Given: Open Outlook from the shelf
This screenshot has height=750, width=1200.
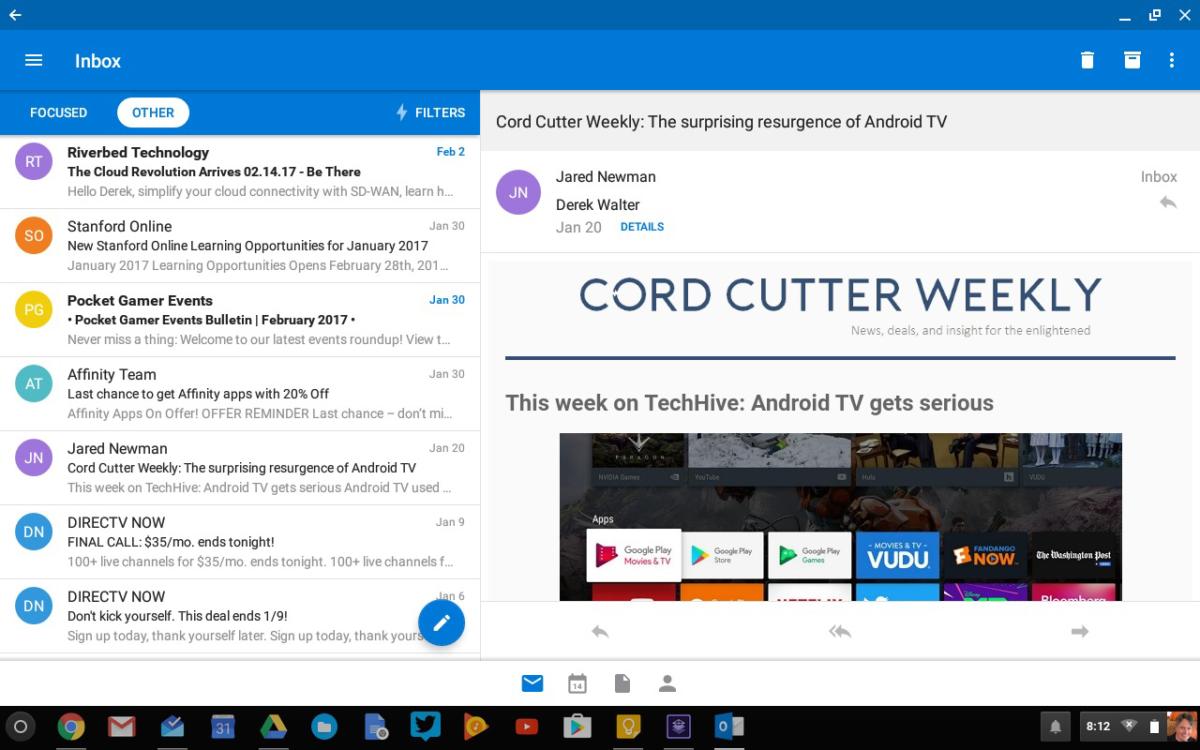Looking at the screenshot, I should point(728,727).
